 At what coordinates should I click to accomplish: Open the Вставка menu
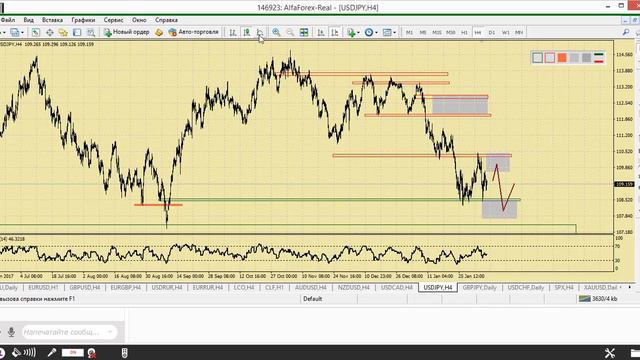tap(52, 20)
